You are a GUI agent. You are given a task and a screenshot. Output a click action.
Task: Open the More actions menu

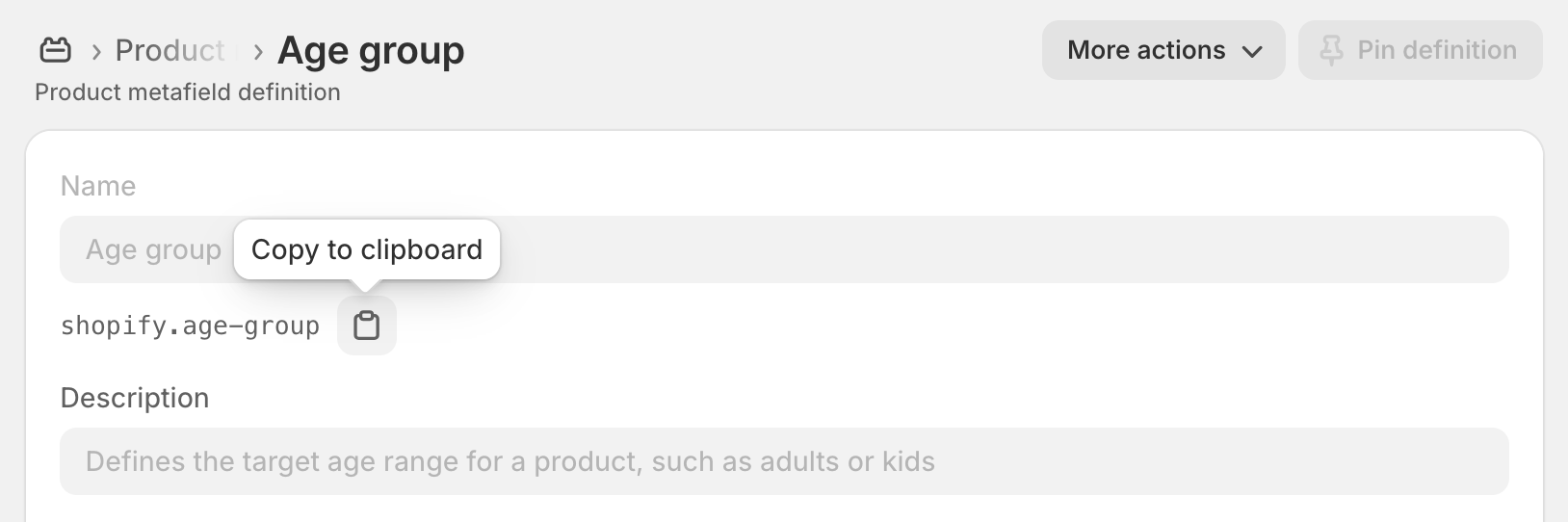click(x=1163, y=50)
